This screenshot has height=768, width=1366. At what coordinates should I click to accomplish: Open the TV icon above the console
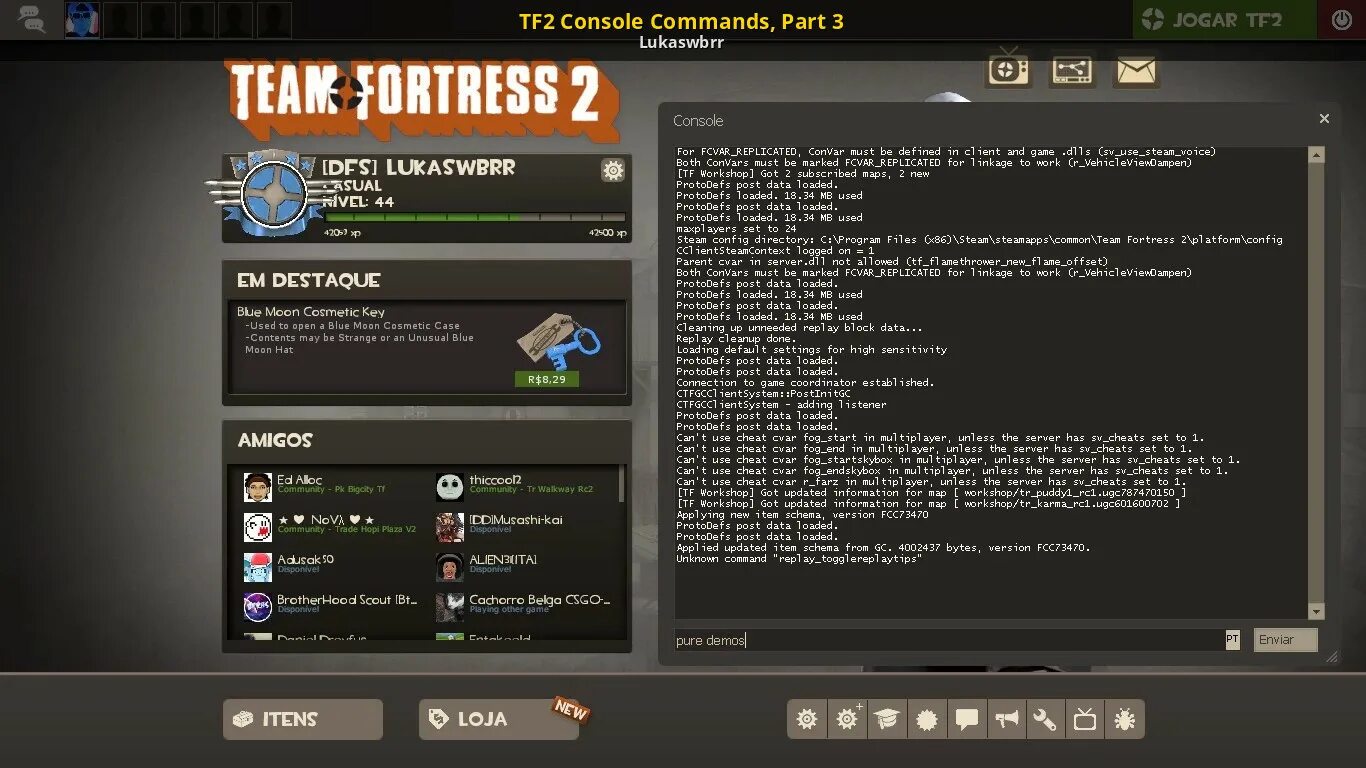pos(1008,69)
